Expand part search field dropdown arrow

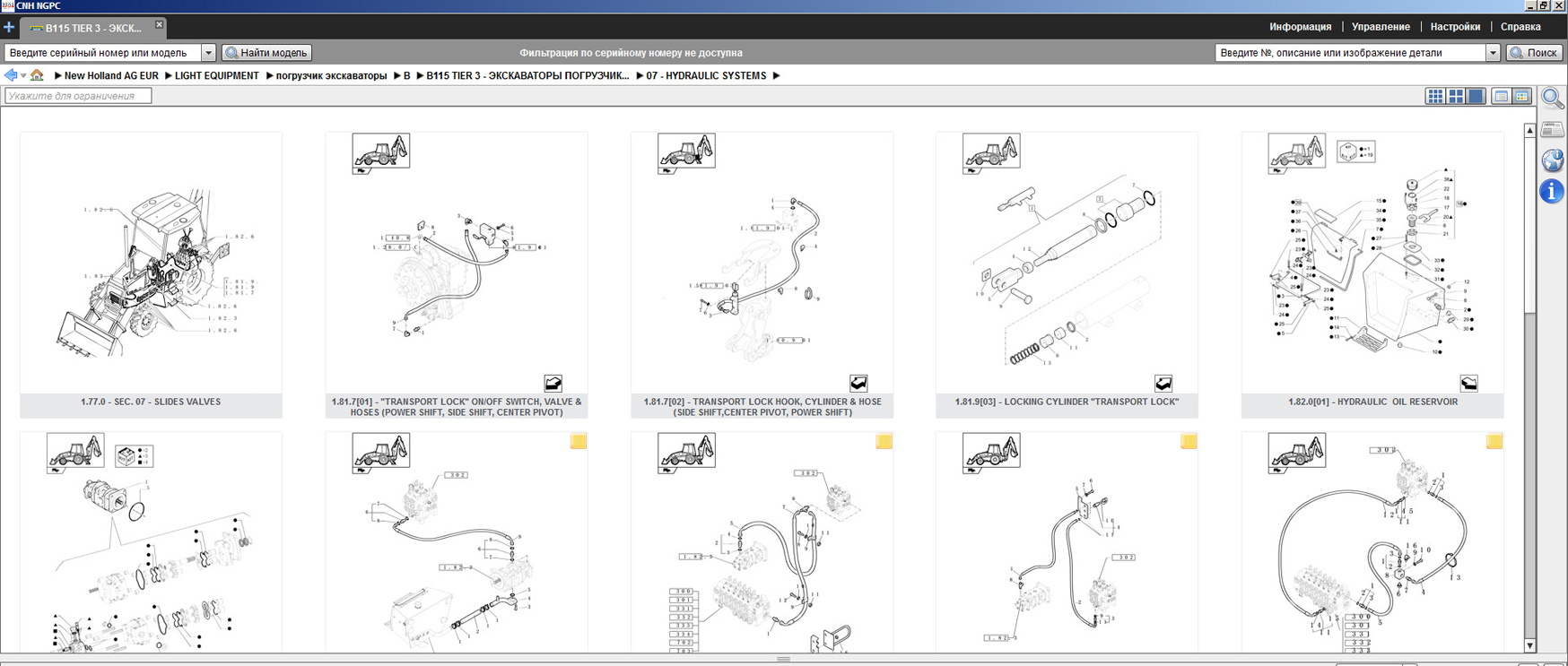(1493, 53)
